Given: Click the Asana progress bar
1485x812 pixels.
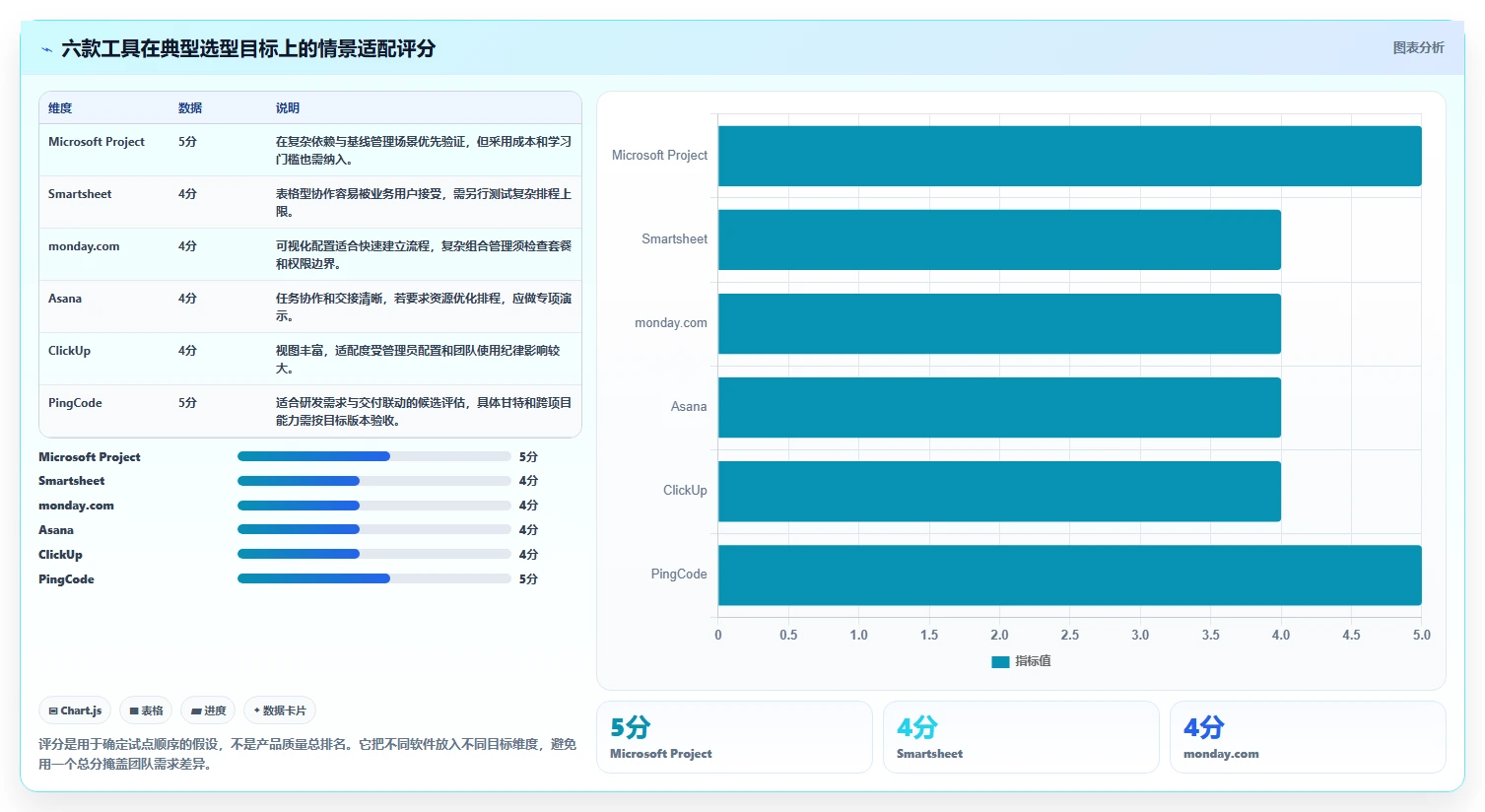Looking at the screenshot, I should 374,529.
